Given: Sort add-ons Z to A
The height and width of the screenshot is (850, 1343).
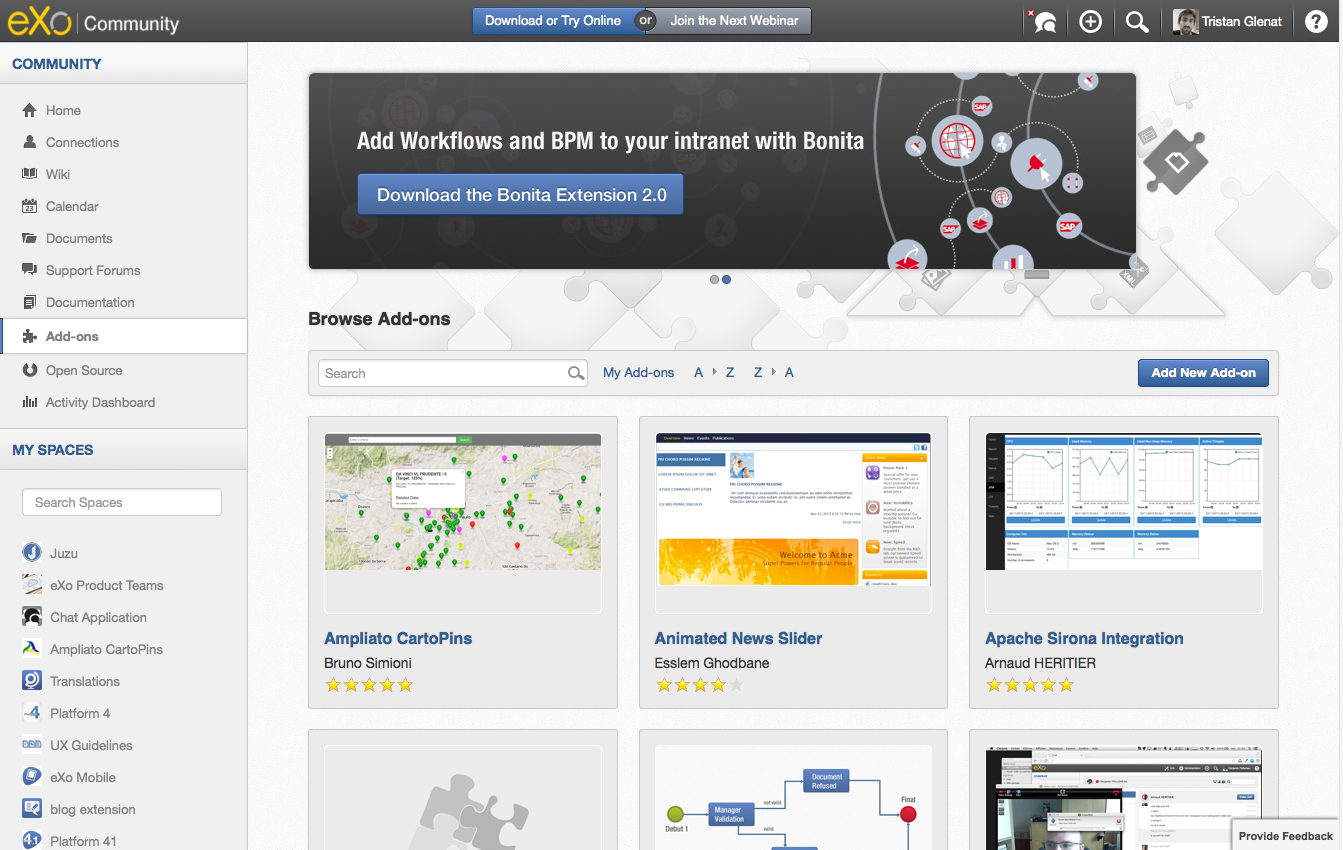Looking at the screenshot, I should tap(774, 373).
